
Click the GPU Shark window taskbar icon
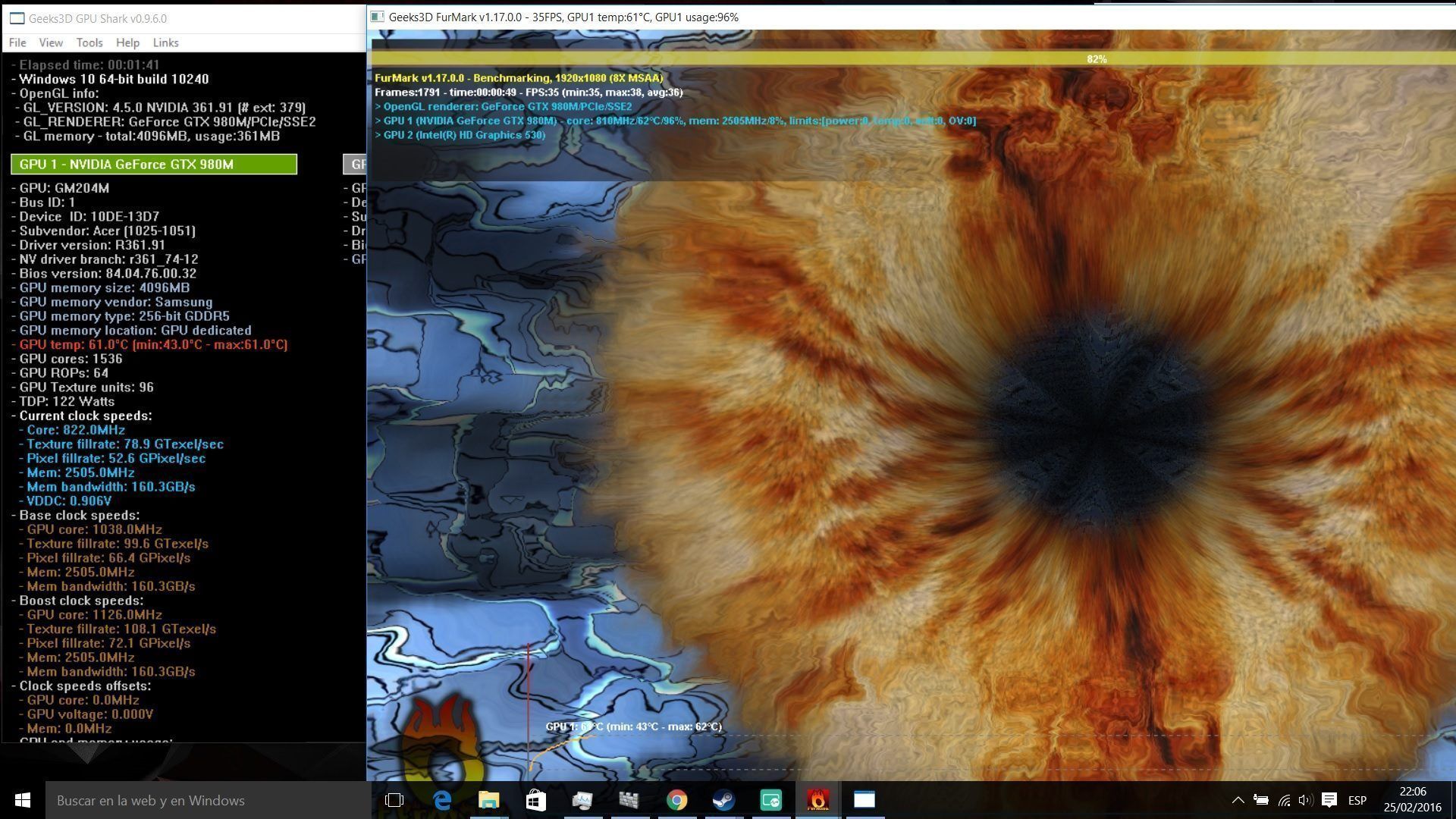point(864,800)
